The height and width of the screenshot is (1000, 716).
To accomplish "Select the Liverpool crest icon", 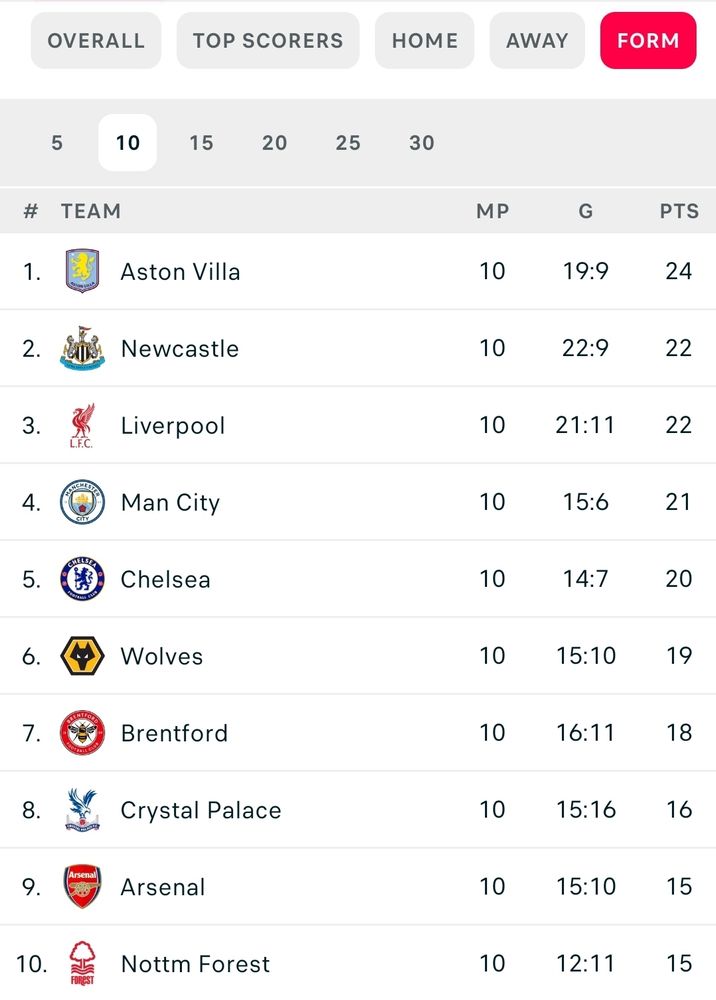I will (82, 425).
